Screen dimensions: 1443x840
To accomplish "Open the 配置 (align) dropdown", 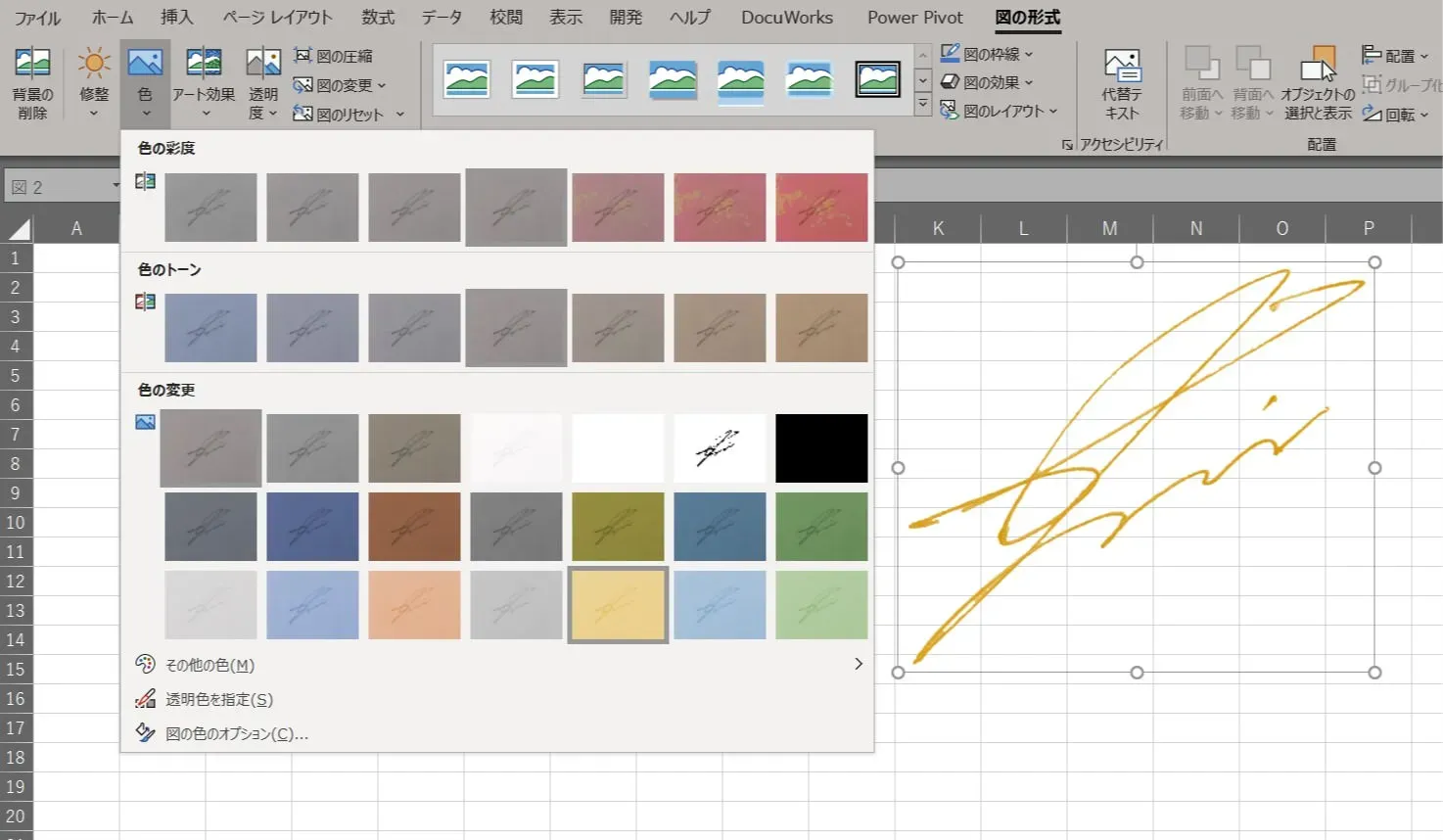I will point(1395,56).
